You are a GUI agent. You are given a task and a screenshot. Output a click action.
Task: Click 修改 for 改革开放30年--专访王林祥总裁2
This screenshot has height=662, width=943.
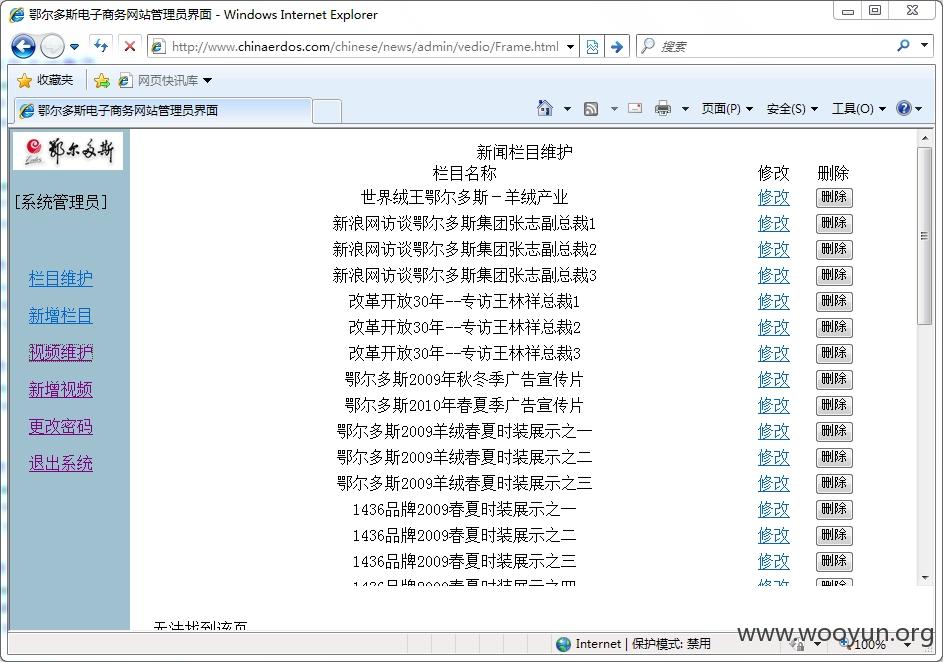pos(773,327)
